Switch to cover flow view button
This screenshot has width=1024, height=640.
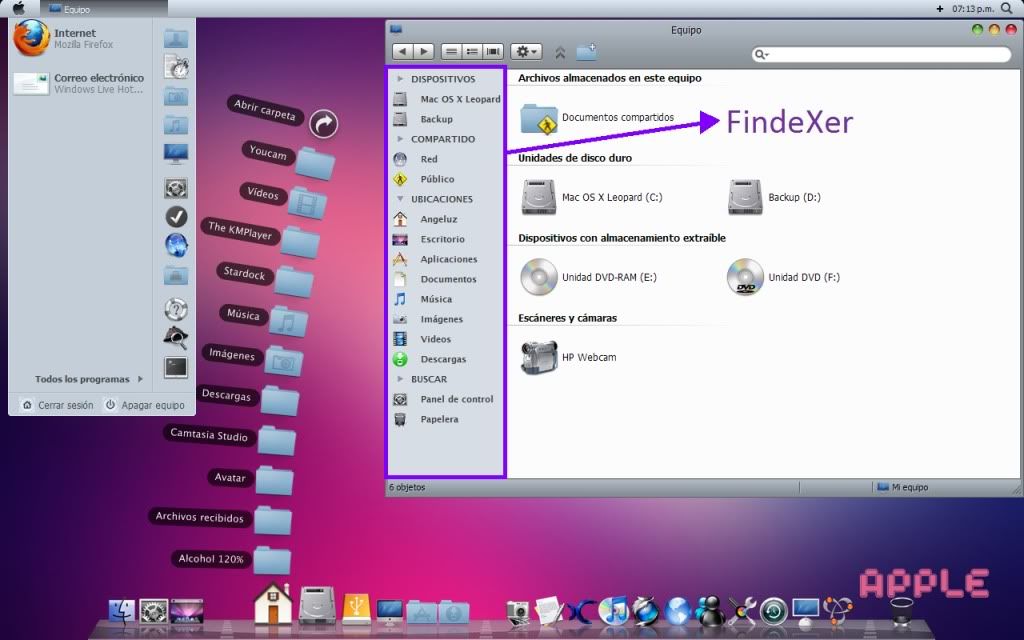[x=494, y=52]
